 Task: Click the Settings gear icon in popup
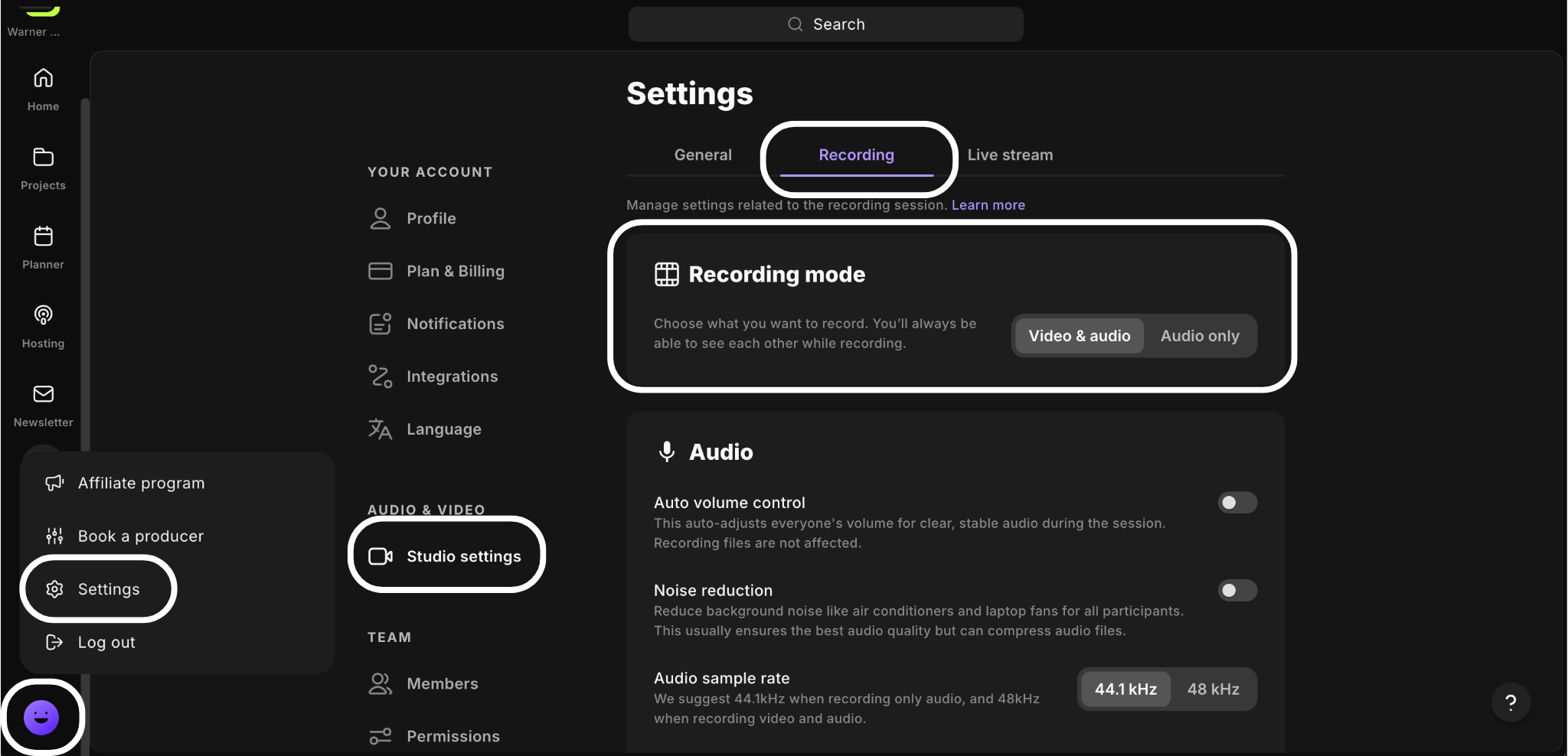point(54,589)
